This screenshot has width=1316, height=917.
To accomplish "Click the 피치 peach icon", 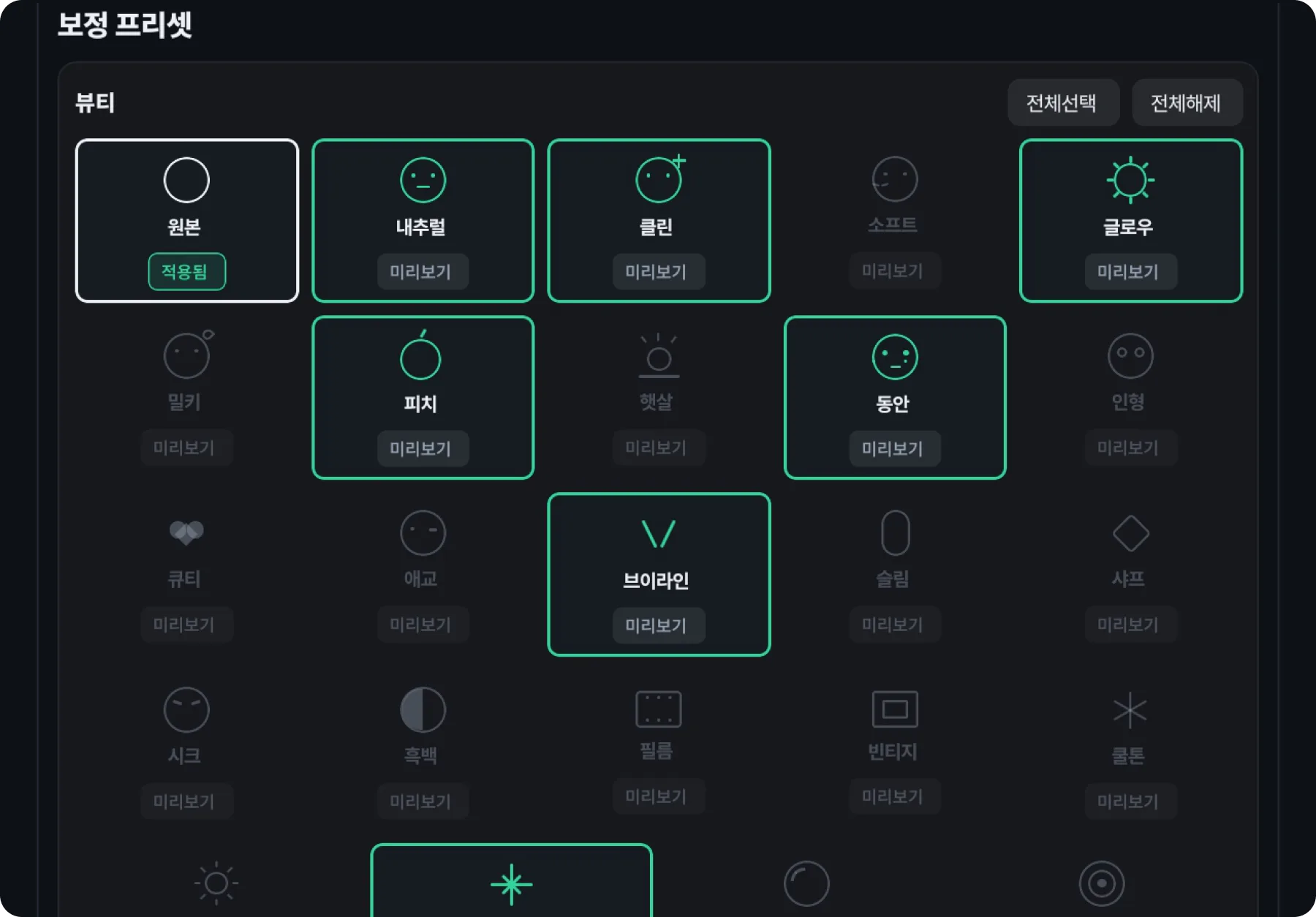I will click(x=420, y=355).
